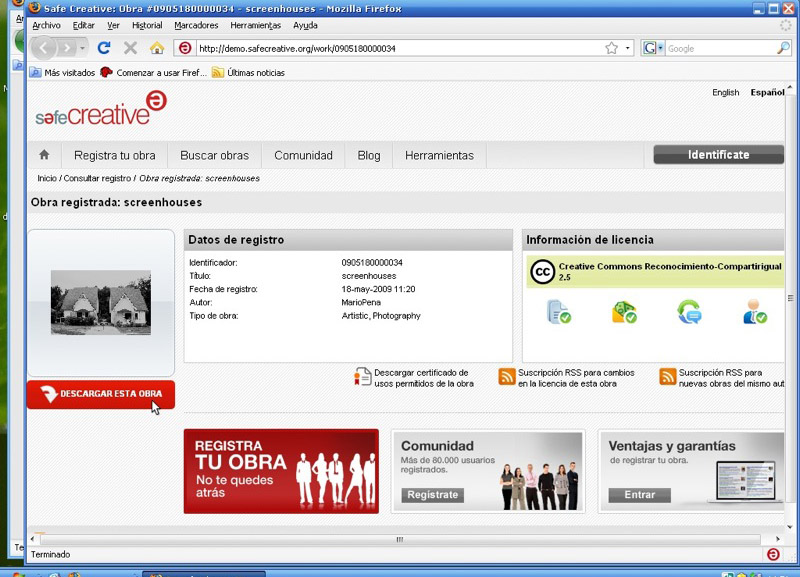800x577 pixels.
Task: Open the address bar history dropdown arrow
Action: [x=628, y=48]
